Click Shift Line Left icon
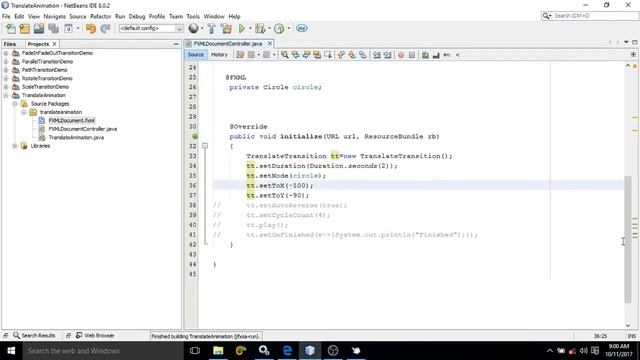Screen dimensions: 640x360 coord(376,55)
